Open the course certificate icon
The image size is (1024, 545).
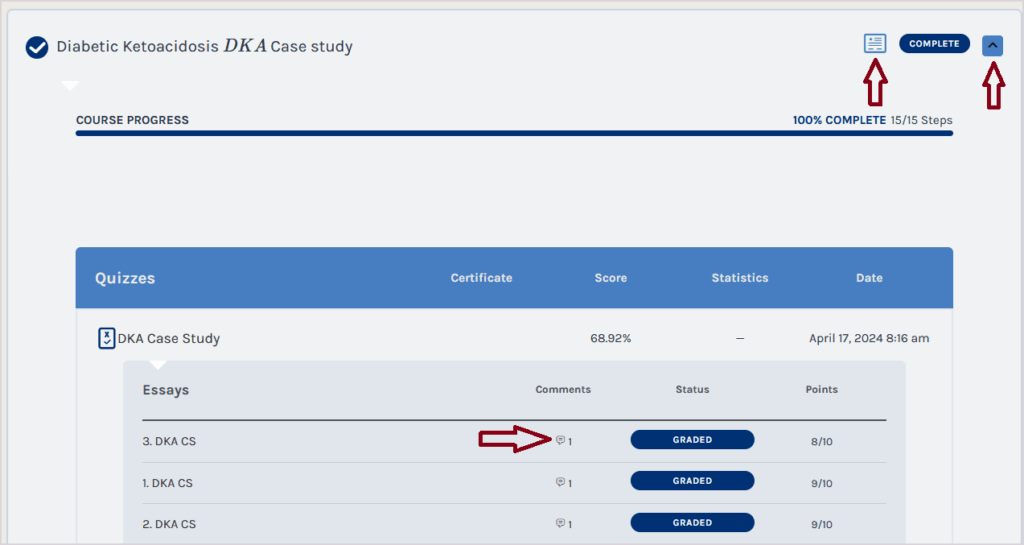click(x=875, y=44)
